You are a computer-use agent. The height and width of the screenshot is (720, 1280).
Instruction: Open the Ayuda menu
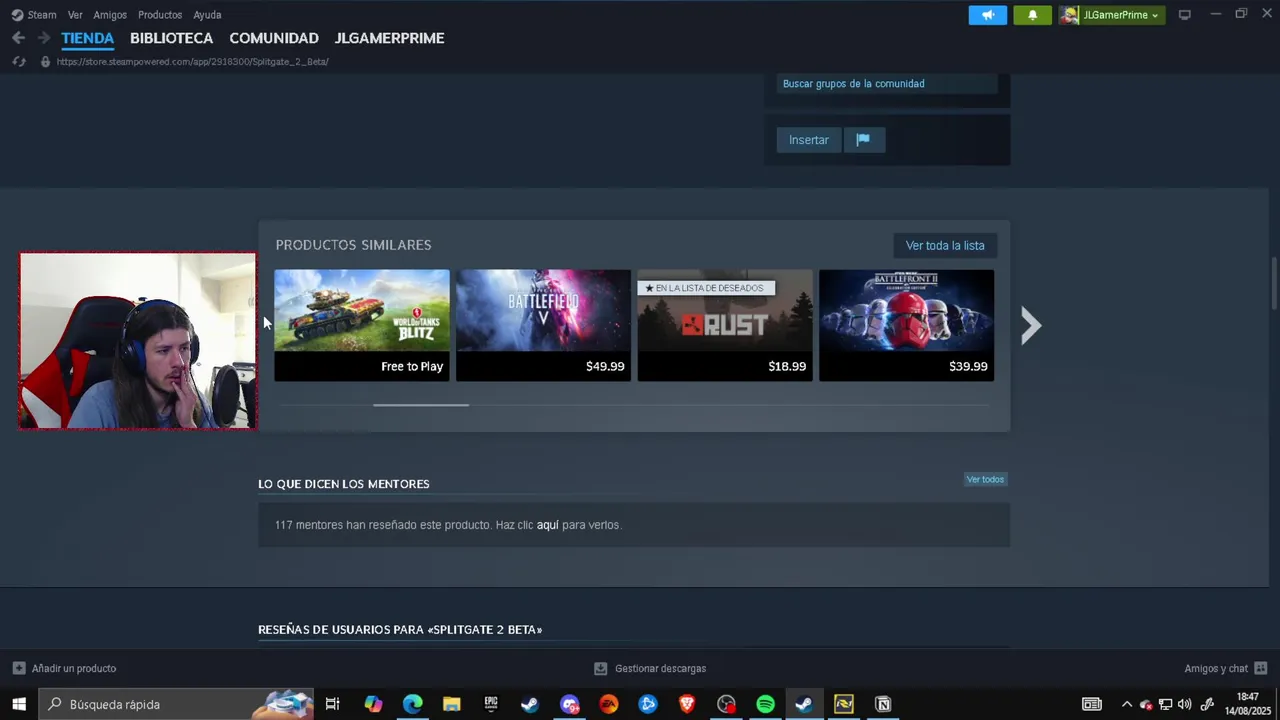(x=207, y=15)
